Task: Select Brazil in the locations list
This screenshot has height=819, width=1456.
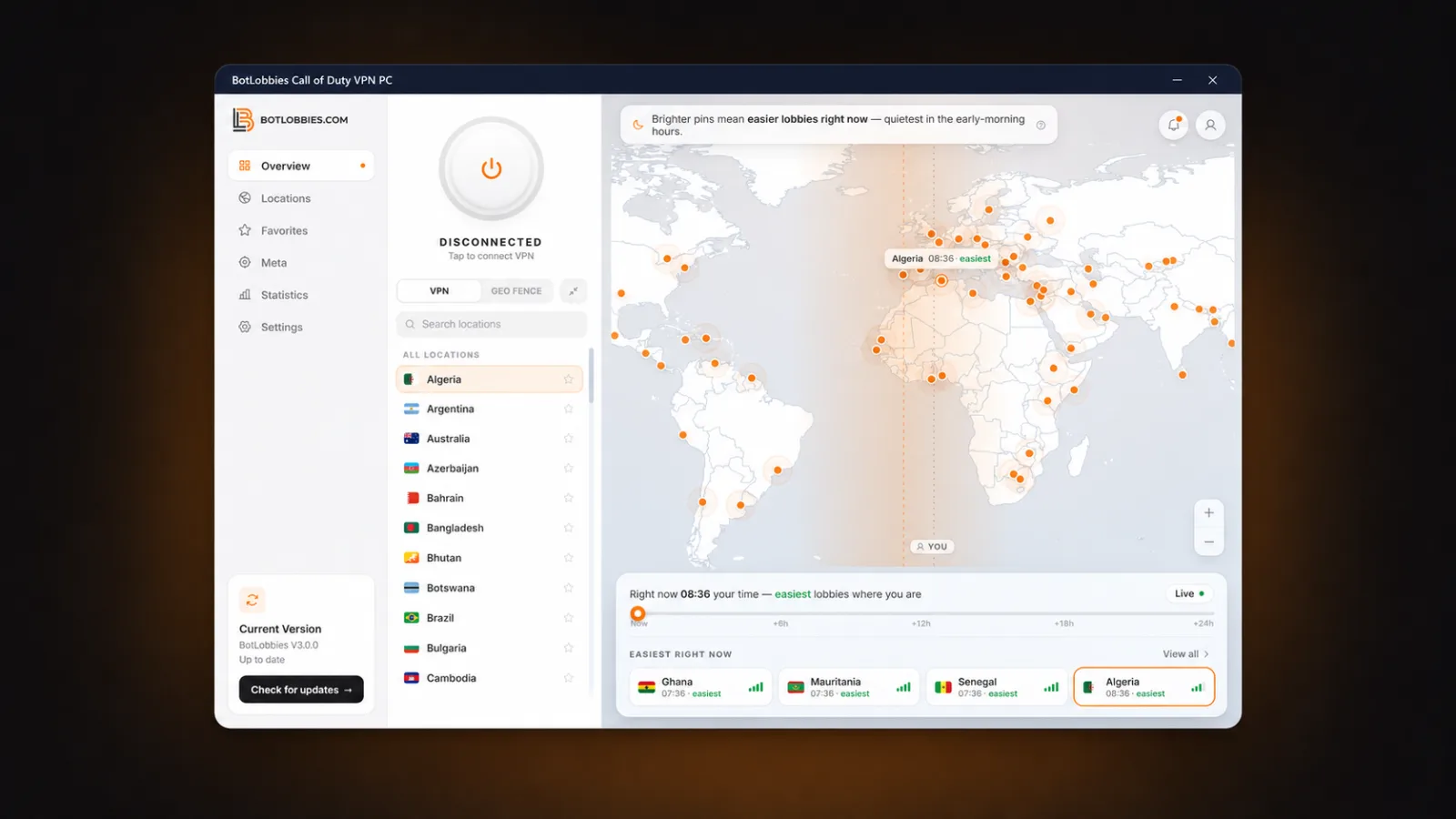Action: (x=490, y=618)
